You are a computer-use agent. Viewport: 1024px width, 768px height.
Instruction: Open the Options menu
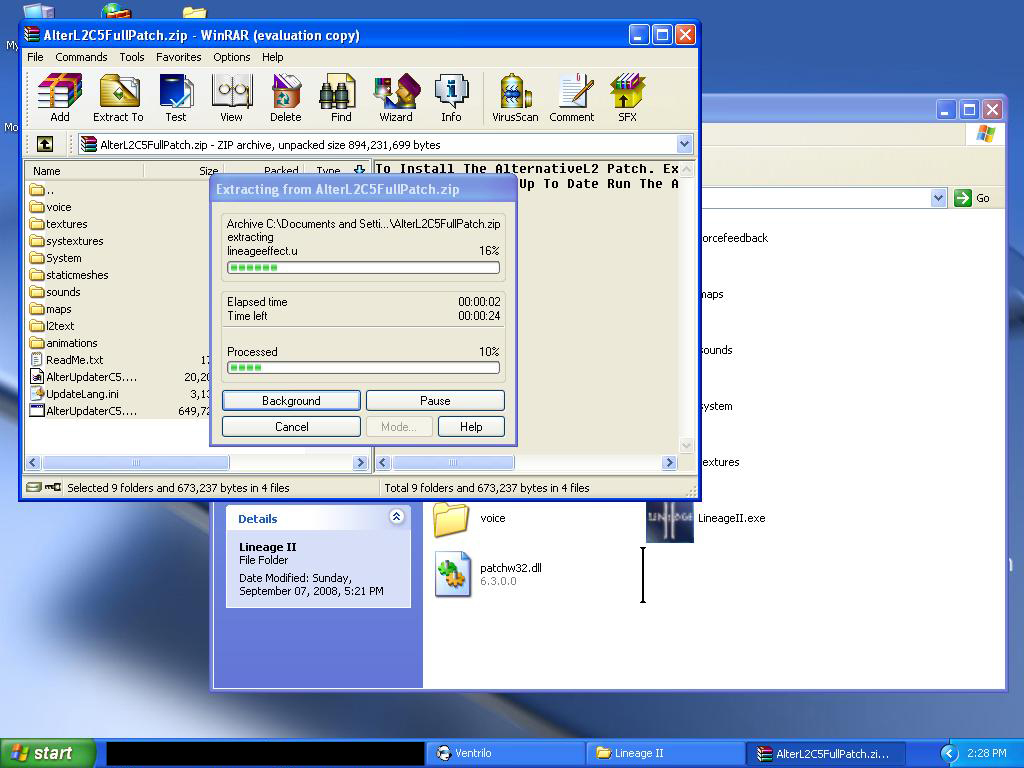(x=232, y=57)
